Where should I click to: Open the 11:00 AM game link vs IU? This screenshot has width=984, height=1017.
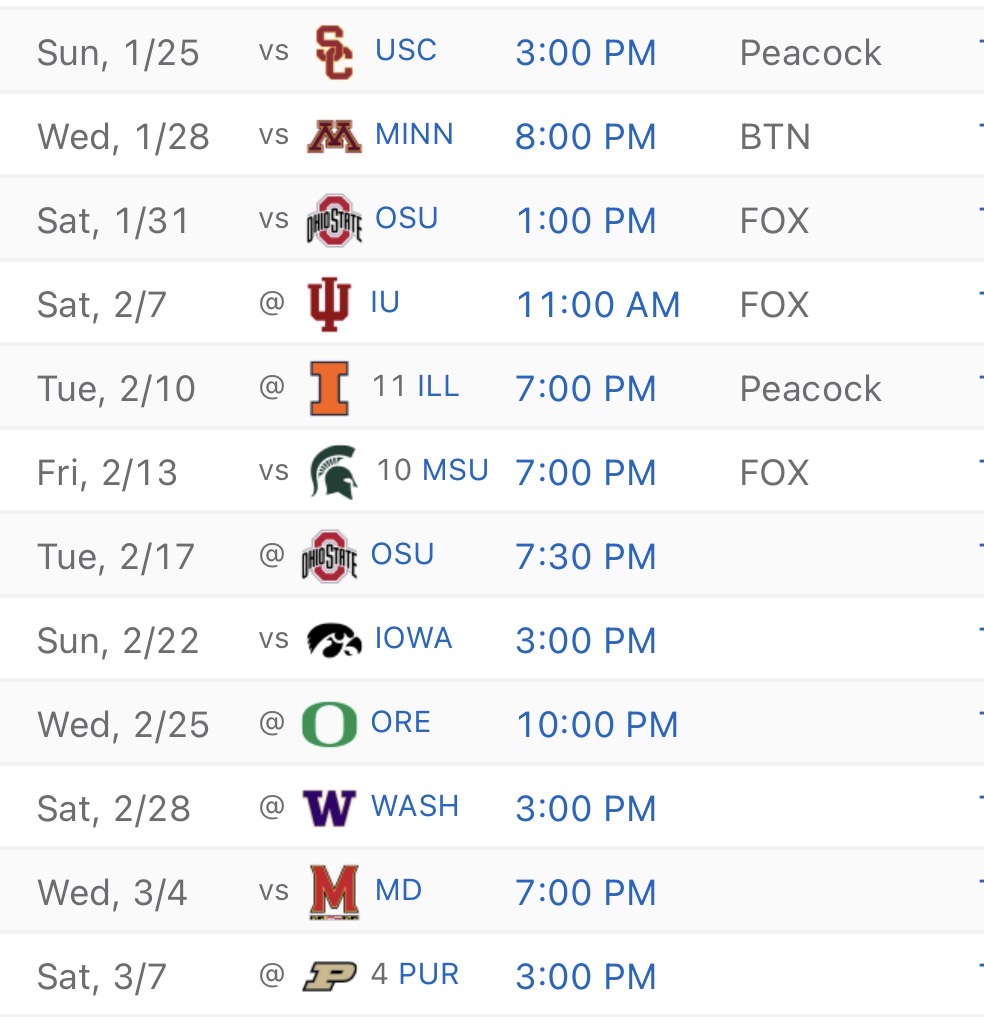598,304
